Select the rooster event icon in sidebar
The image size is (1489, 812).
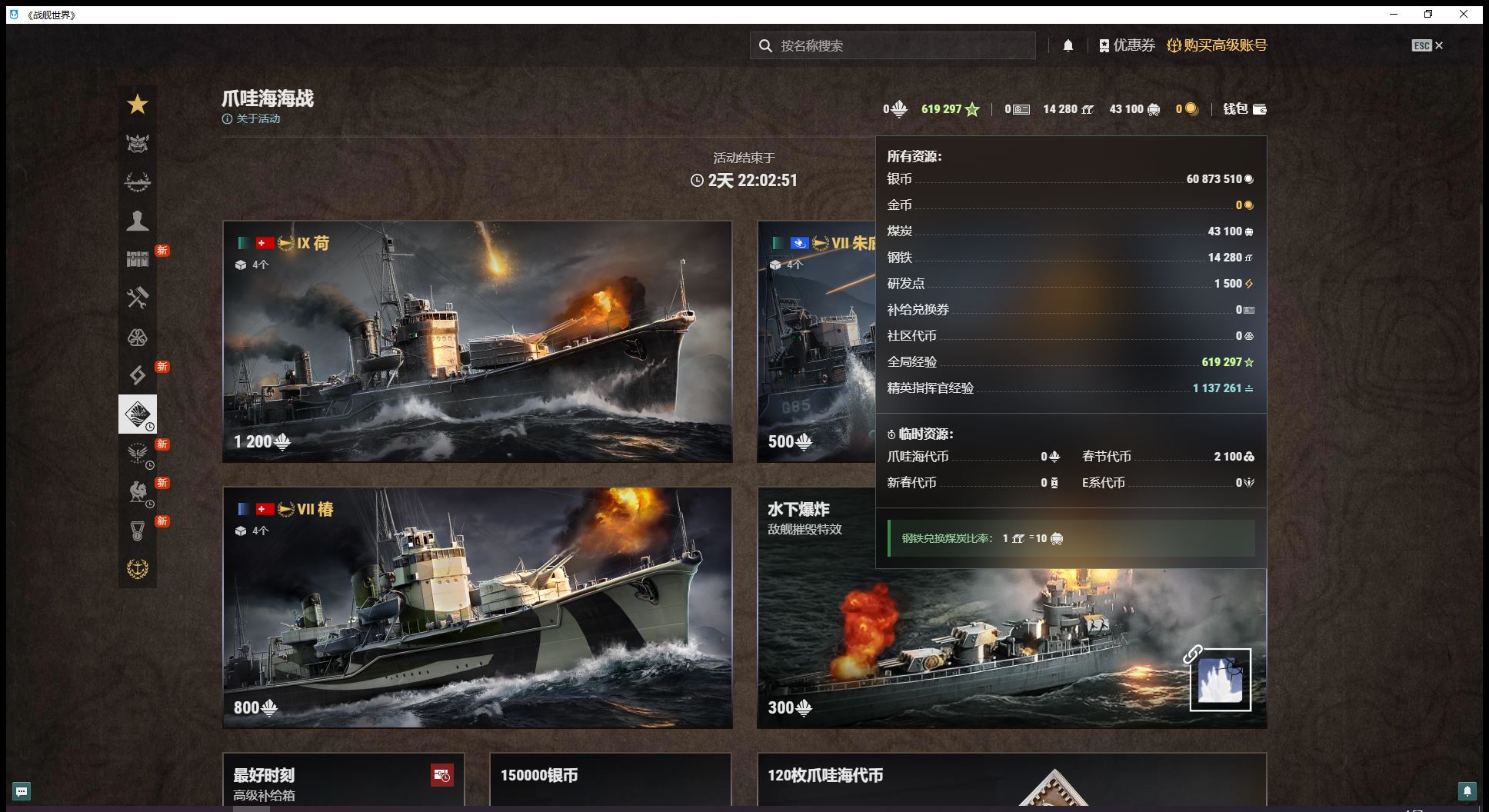coord(138,491)
